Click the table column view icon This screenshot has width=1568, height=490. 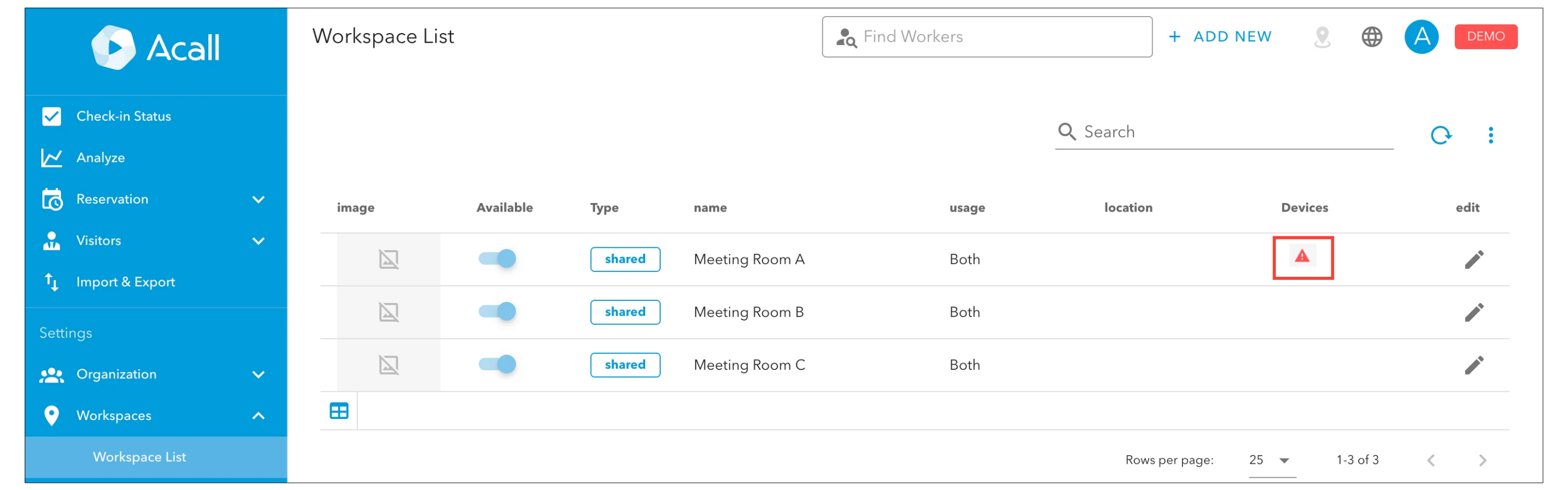[339, 411]
